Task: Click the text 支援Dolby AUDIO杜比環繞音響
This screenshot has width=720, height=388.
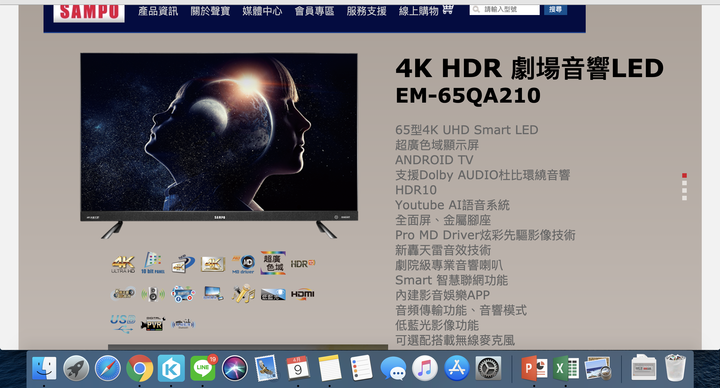Action: [x=483, y=175]
